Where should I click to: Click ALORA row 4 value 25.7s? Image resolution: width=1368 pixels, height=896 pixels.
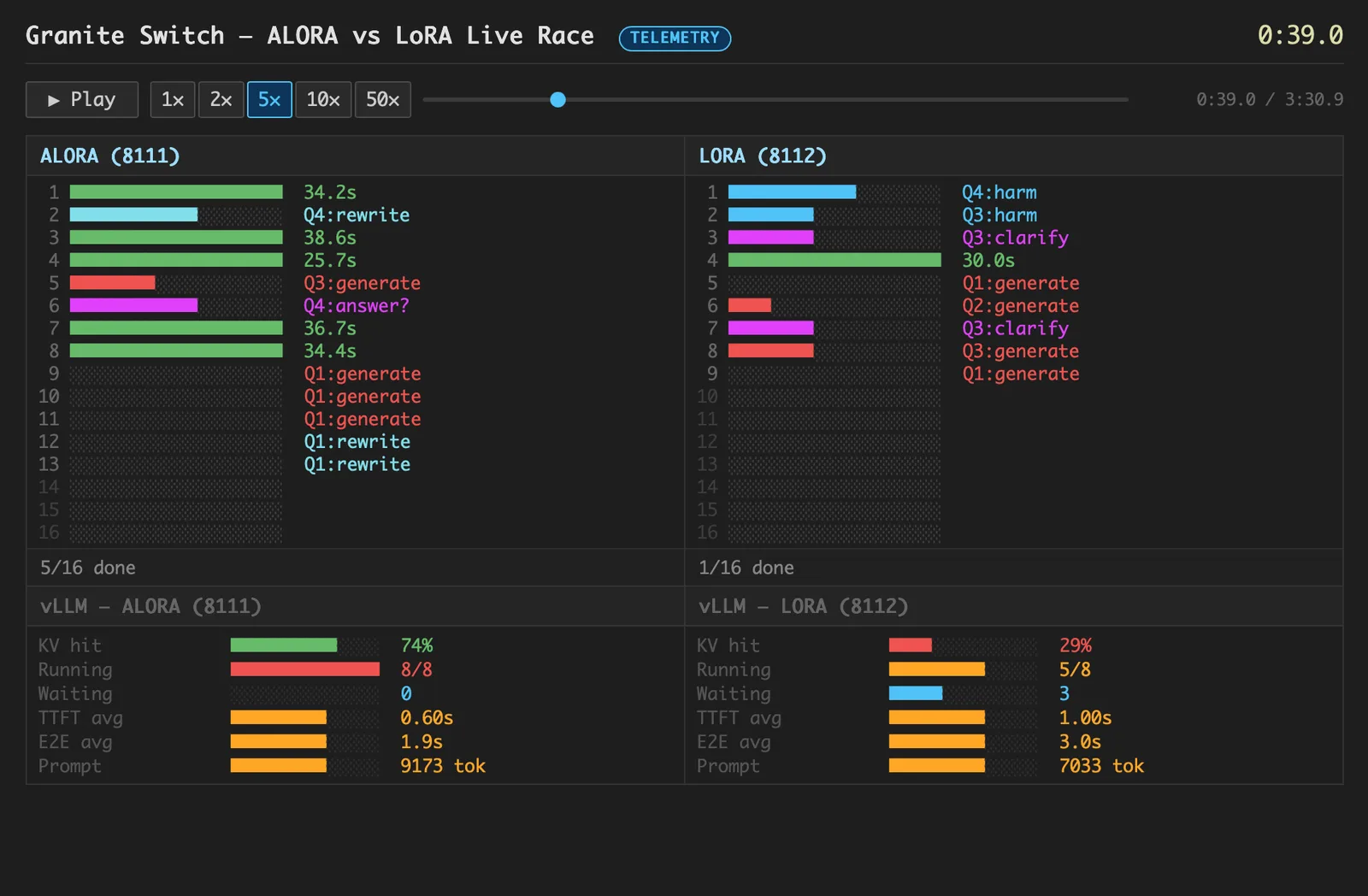point(330,260)
